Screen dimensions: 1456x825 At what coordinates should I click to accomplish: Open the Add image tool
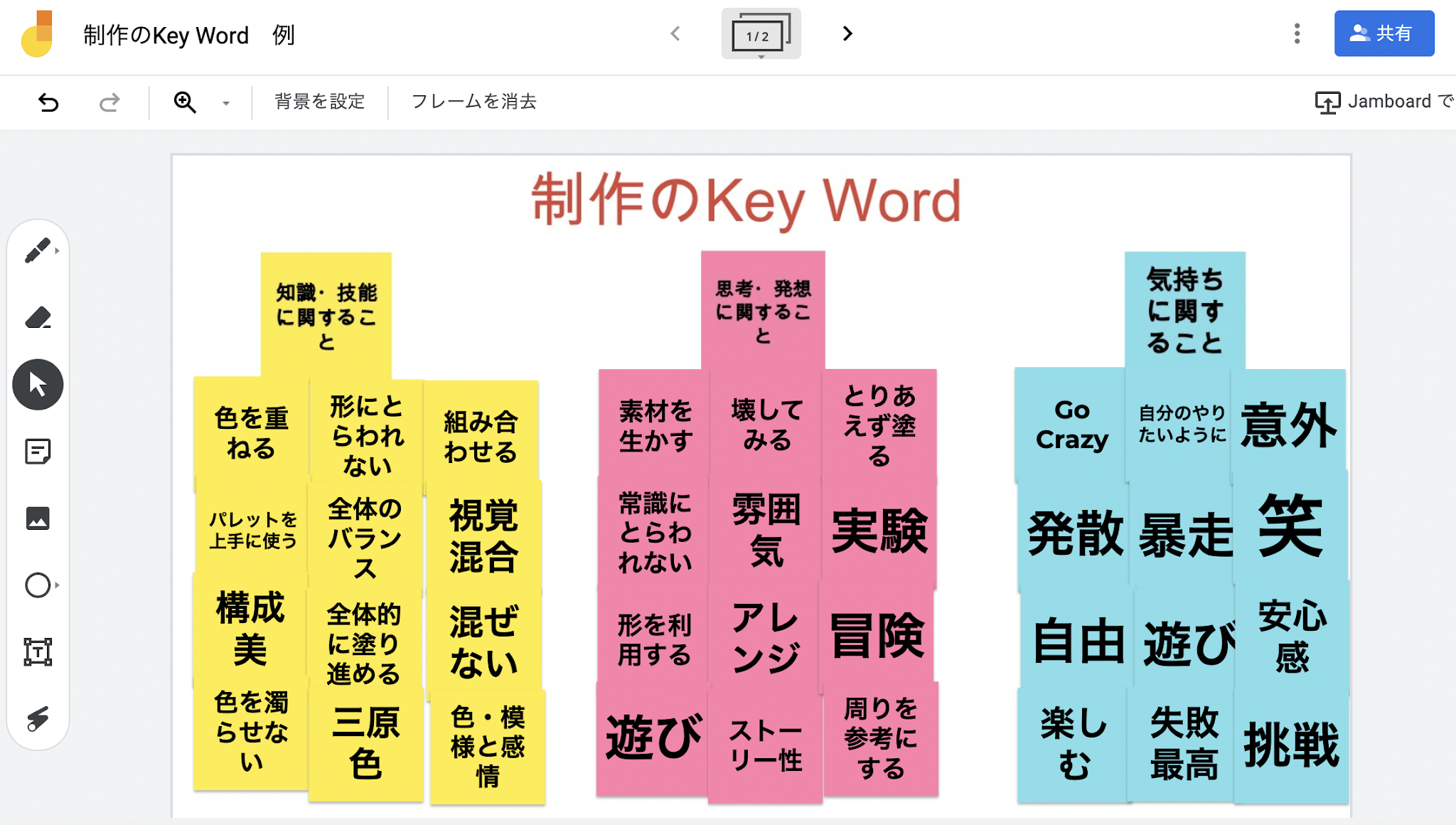tap(38, 518)
